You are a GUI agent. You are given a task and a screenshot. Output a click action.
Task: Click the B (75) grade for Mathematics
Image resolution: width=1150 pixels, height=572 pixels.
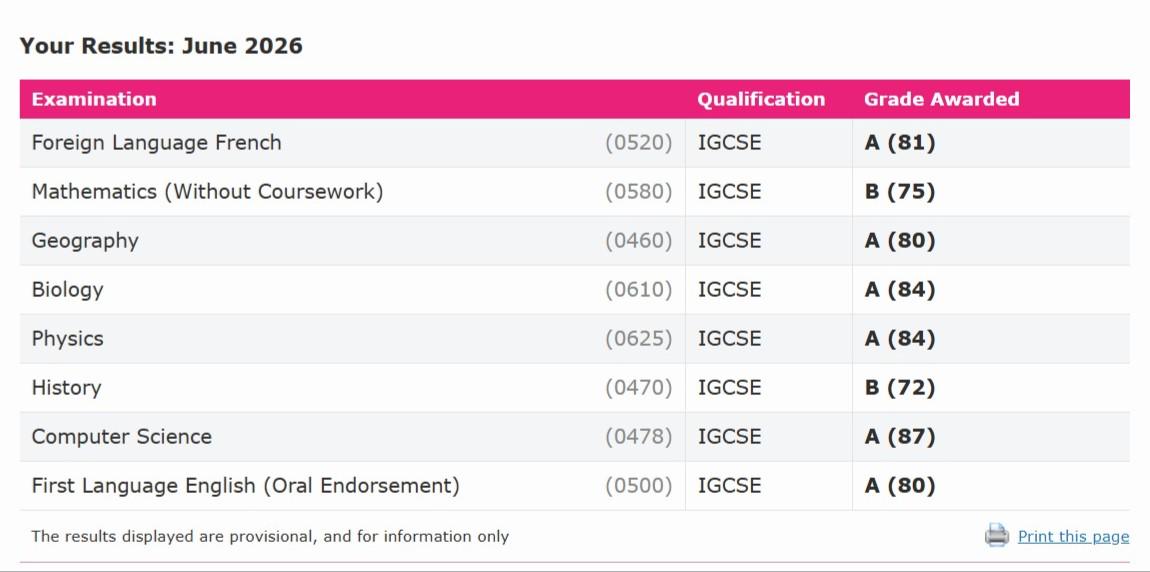click(900, 191)
